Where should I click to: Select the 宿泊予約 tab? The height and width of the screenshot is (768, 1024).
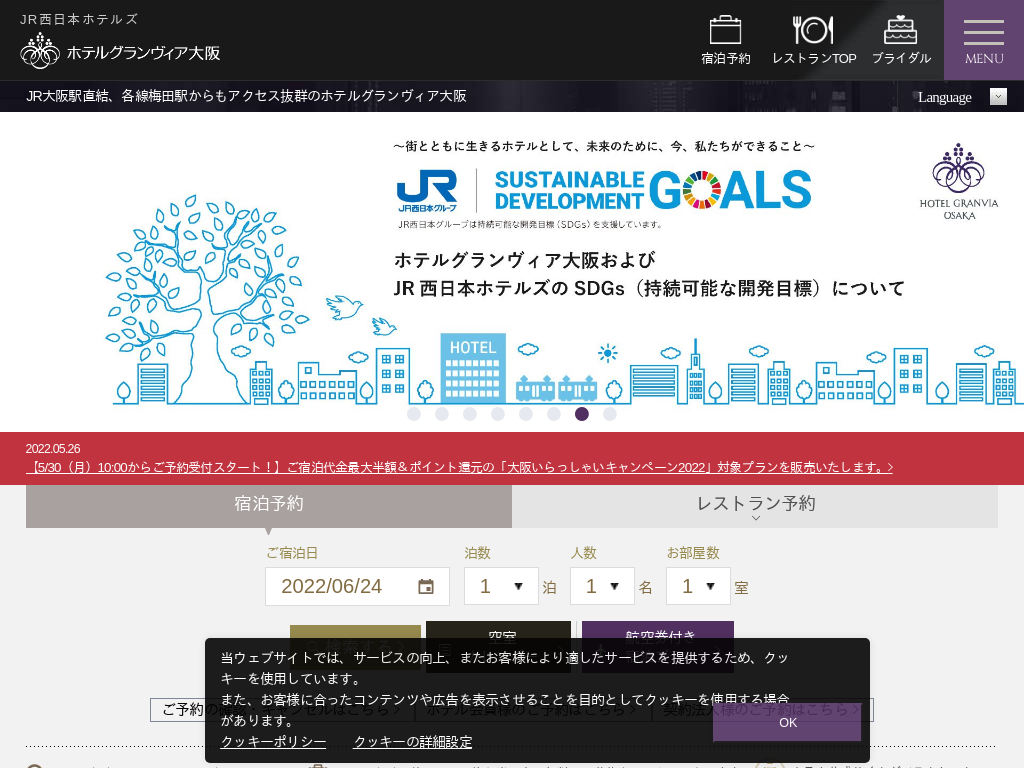coord(269,504)
